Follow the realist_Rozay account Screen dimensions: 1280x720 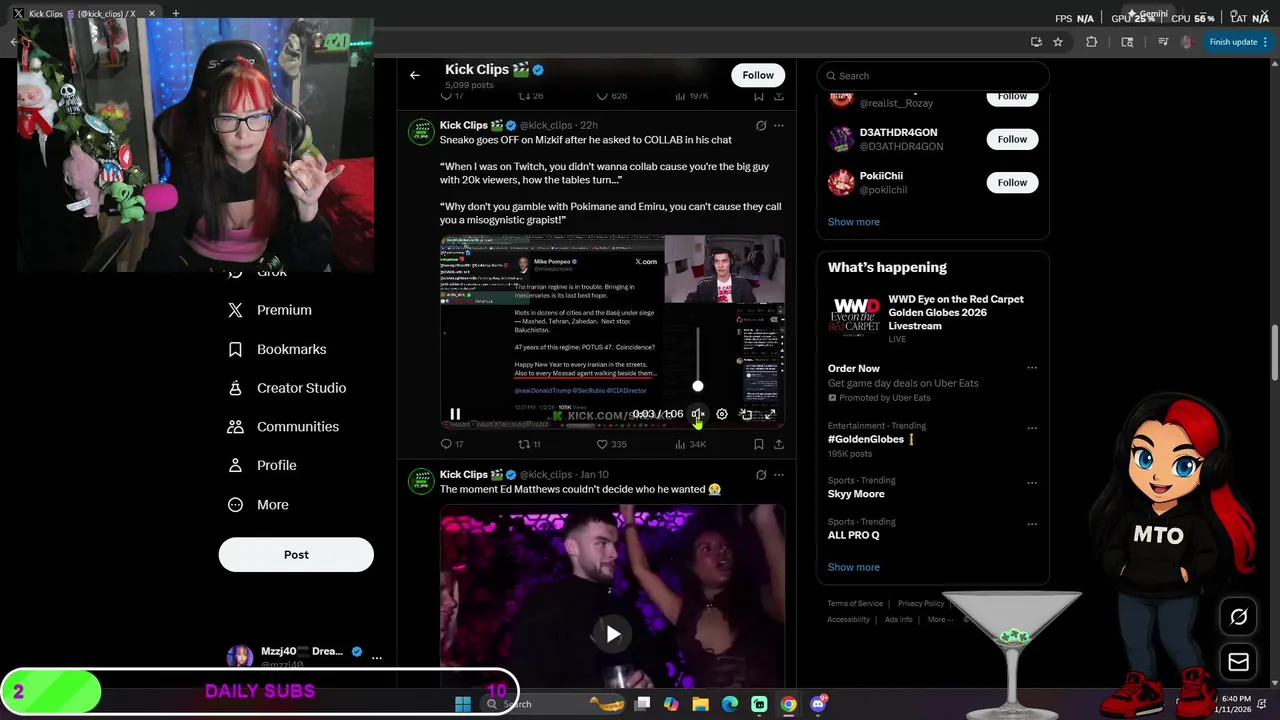tap(1012, 97)
